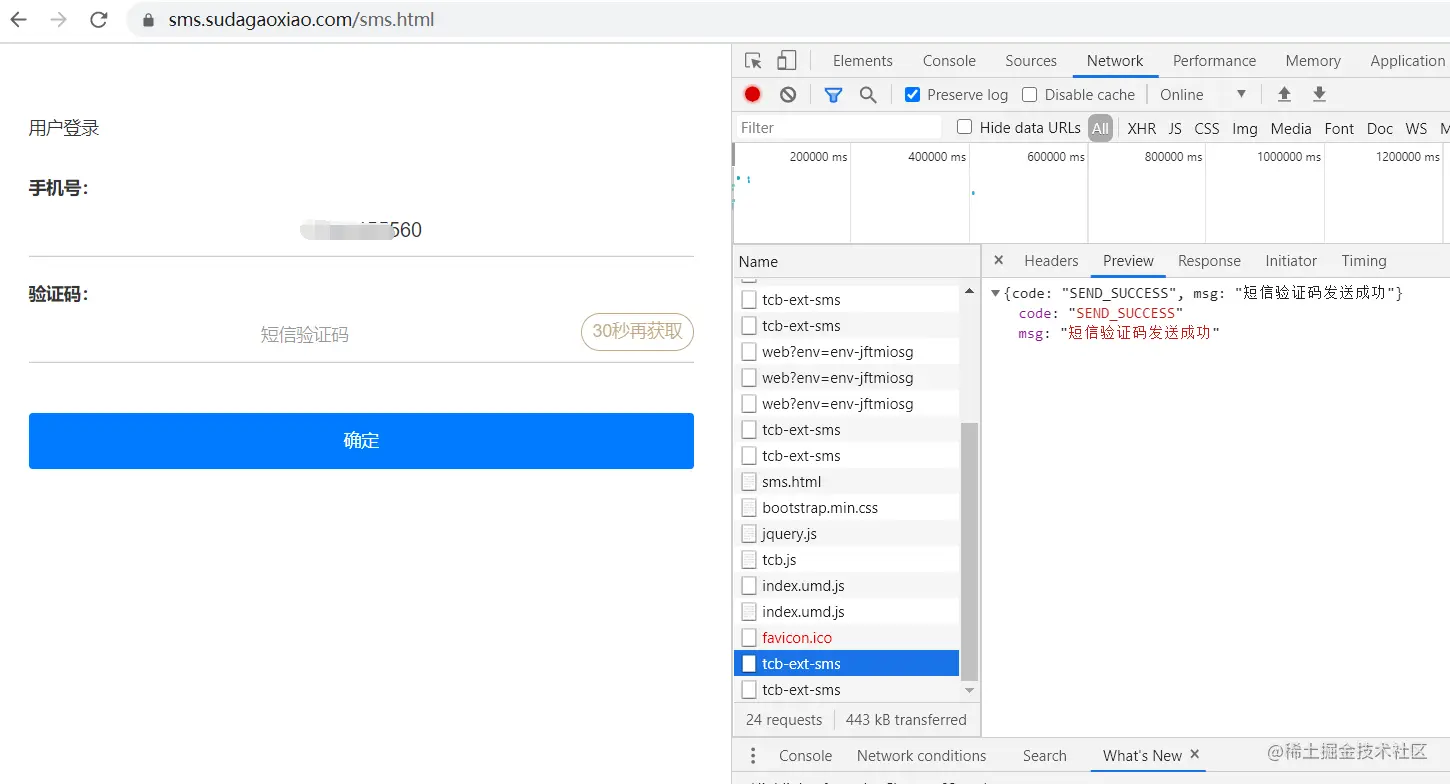
Task: Toggle the device toolbar icon
Action: (787, 61)
